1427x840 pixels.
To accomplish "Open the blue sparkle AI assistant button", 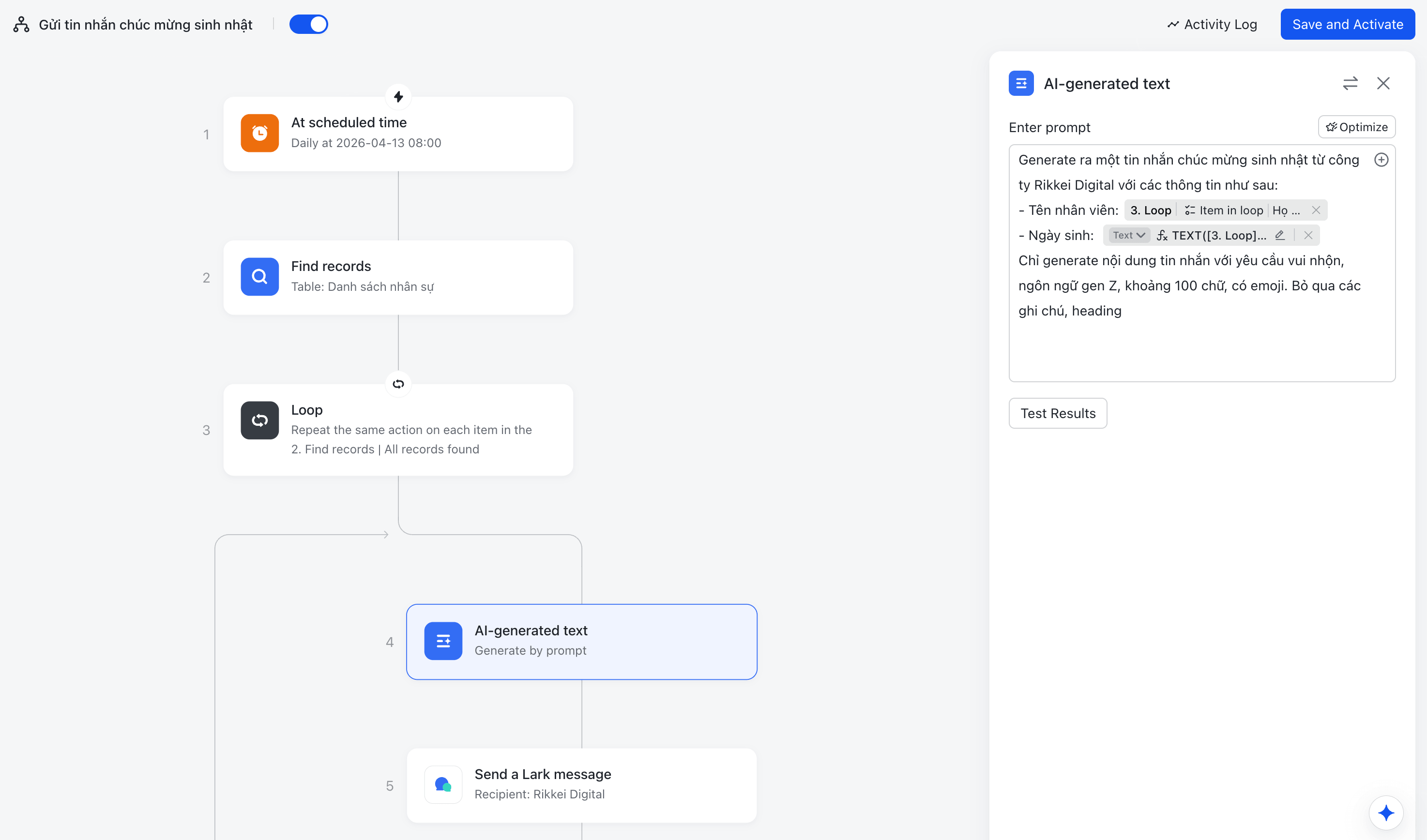I will tap(1386, 813).
